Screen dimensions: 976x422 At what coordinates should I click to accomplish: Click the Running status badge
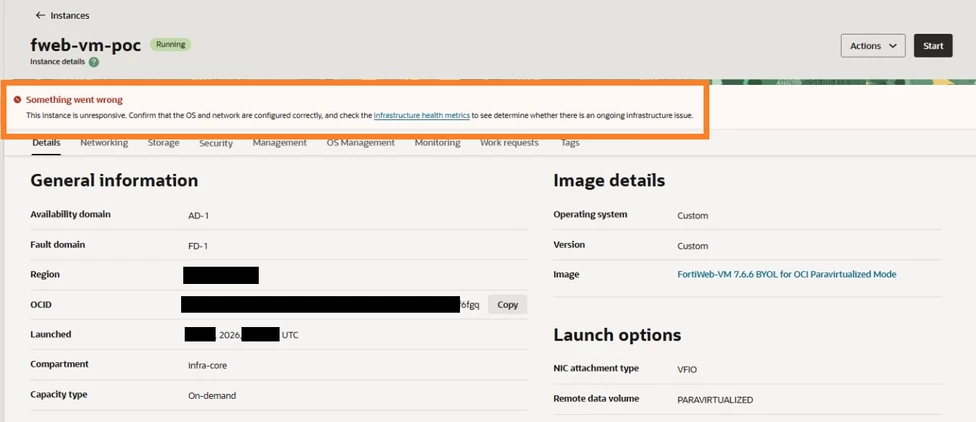pos(171,45)
